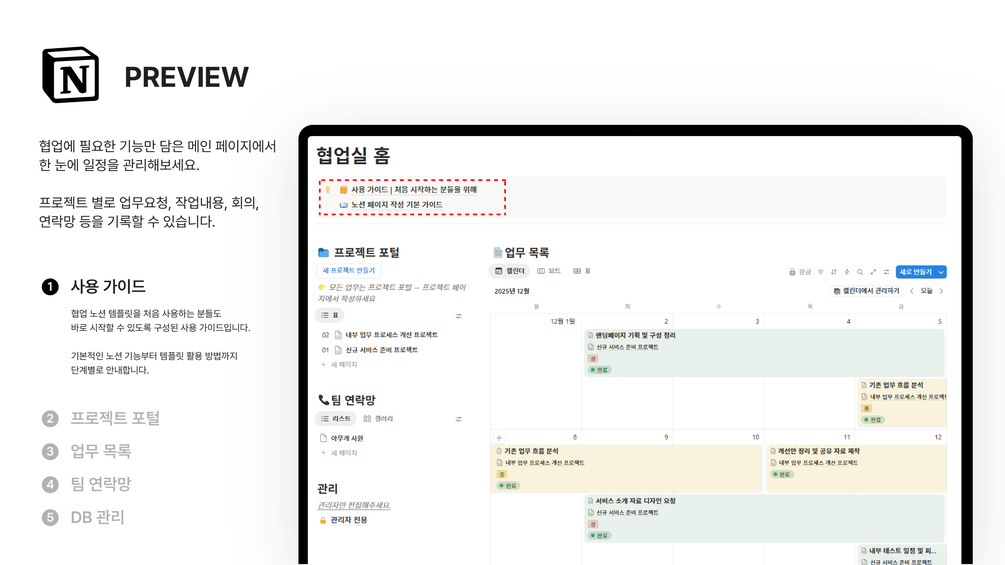The height and width of the screenshot is (565, 1005).
Task: Open view settings icon in 업무 목록
Action: click(886, 272)
